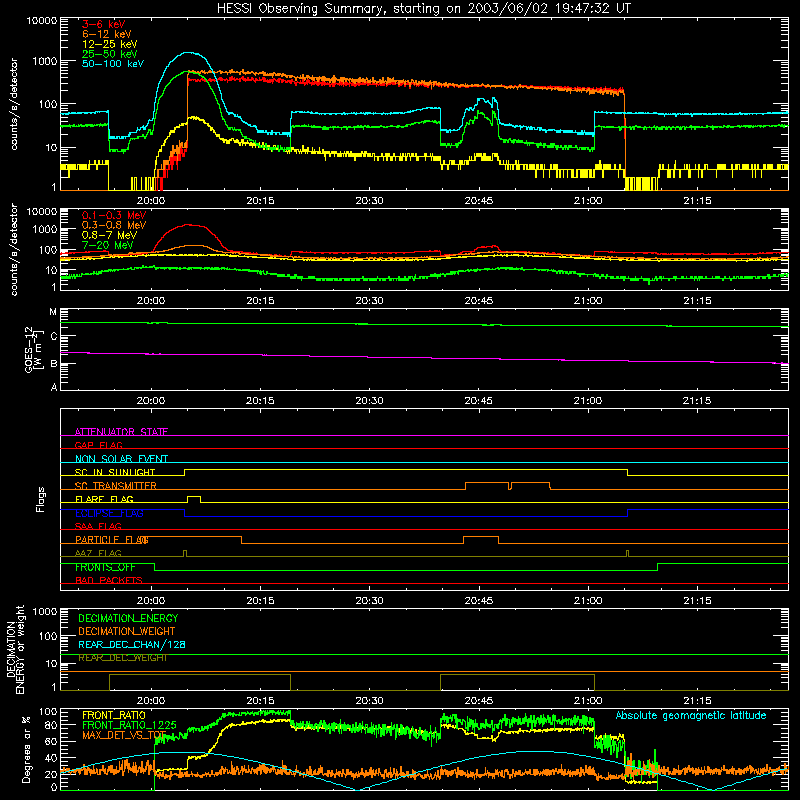Click the REAR_DEC_CHAN/128 legend label

(132, 644)
